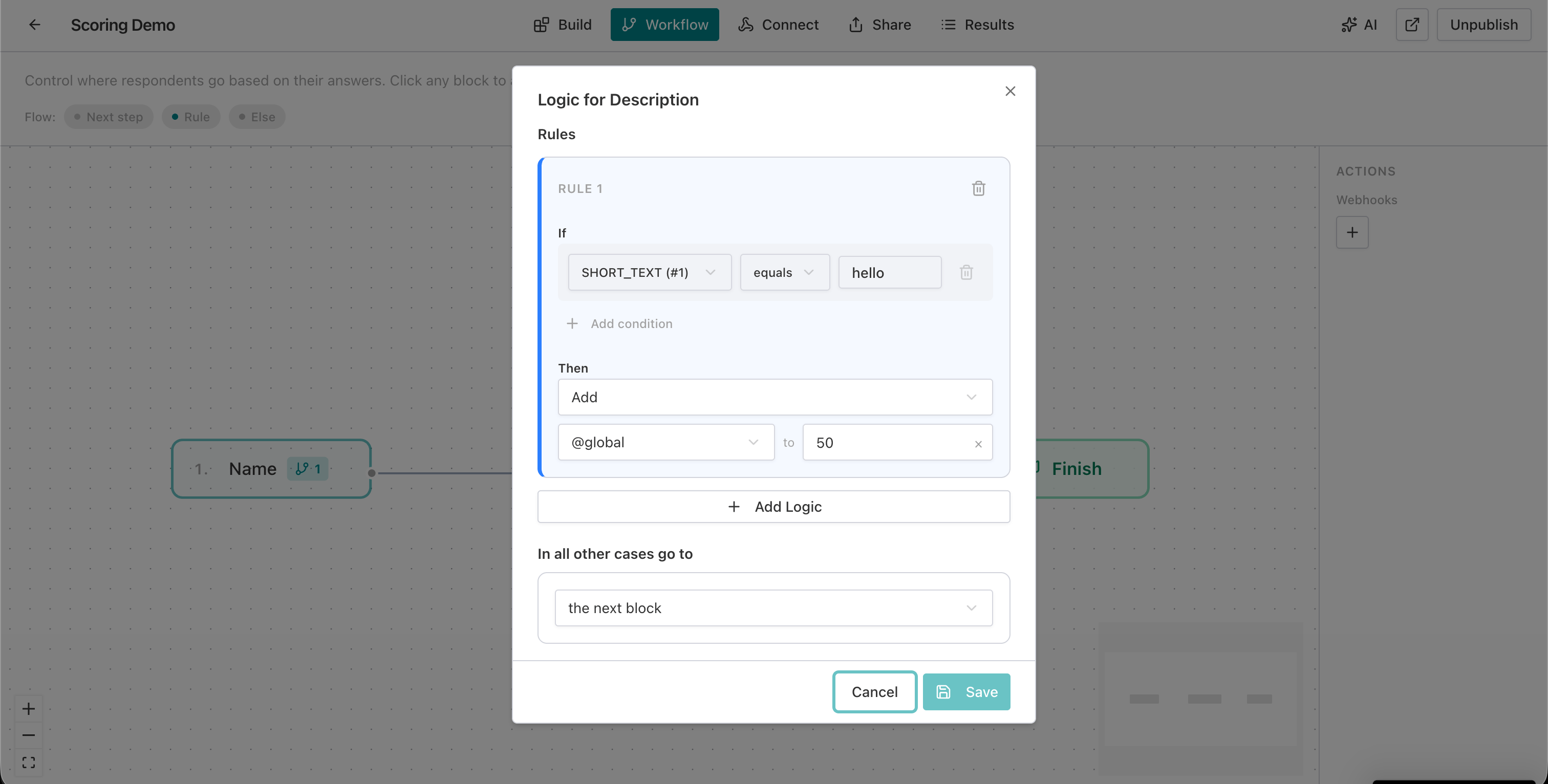Open the SHORT_TEXT (#1) field dropdown

tap(649, 272)
